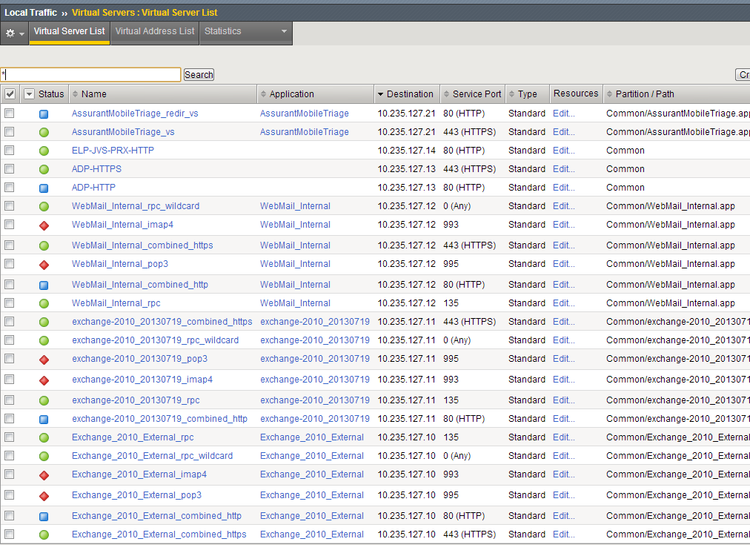Select checkbox for WebMail_Internal_rpc row
Image resolution: width=750 pixels, height=545 pixels.
pos(9,303)
